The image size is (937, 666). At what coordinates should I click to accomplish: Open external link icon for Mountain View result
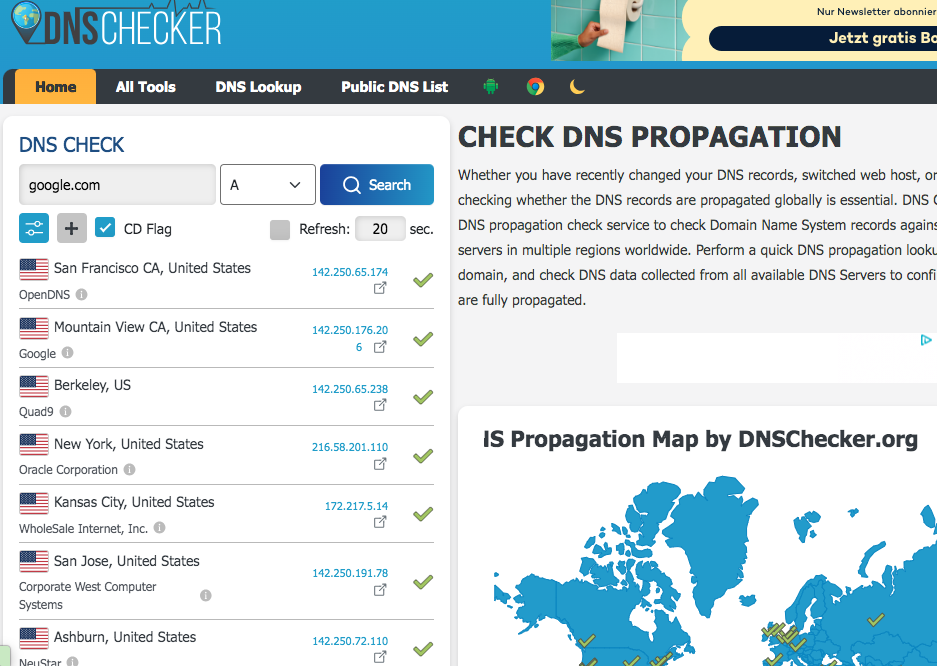pos(380,346)
